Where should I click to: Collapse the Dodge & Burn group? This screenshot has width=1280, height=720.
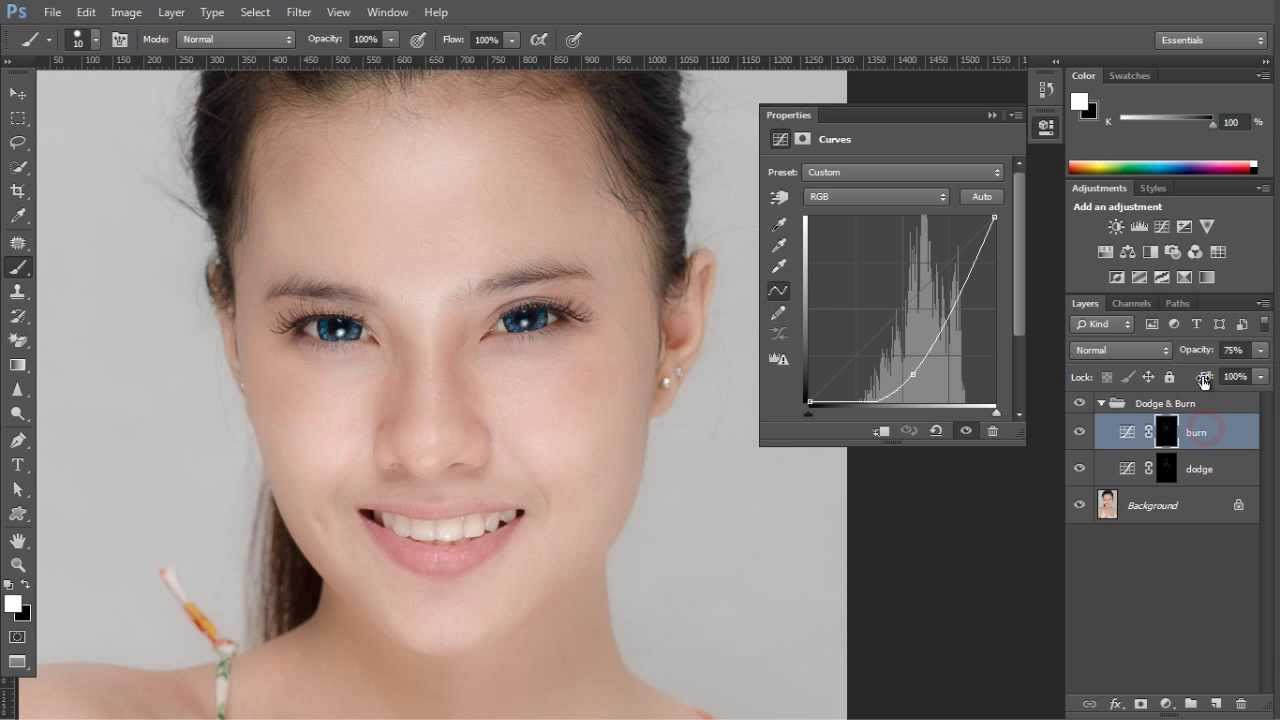[1101, 403]
